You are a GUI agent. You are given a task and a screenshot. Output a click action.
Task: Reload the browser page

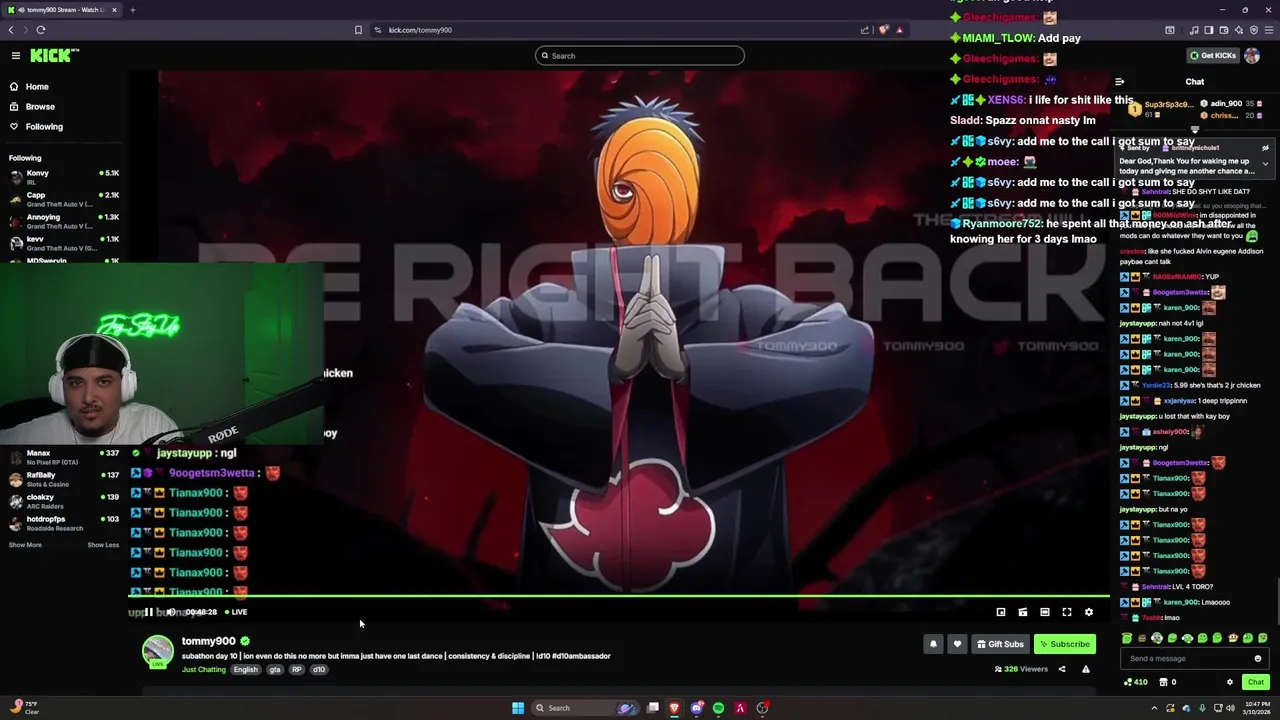pyautogui.click(x=41, y=30)
